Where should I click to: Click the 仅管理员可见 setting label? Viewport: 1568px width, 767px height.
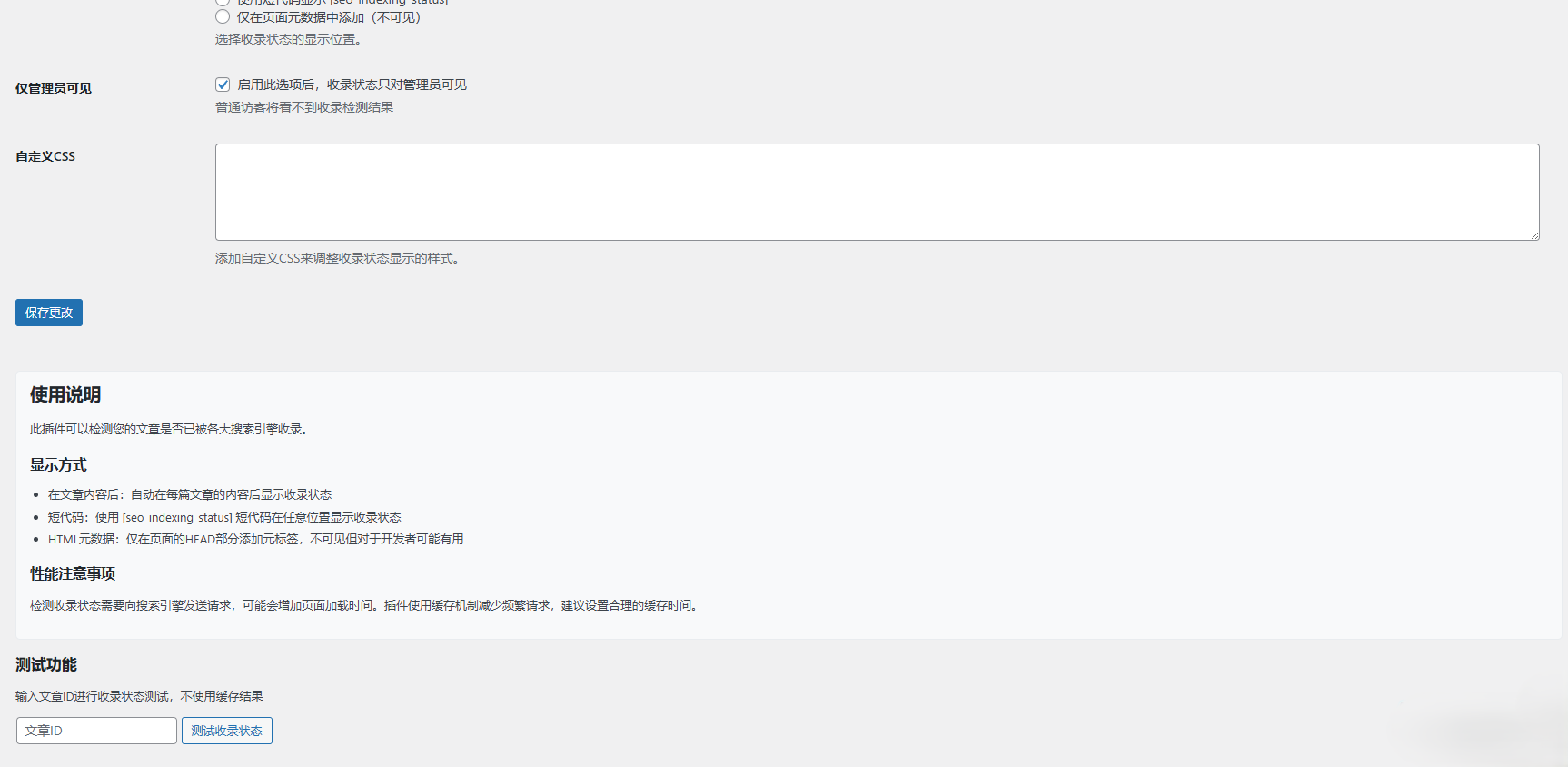click(x=54, y=88)
